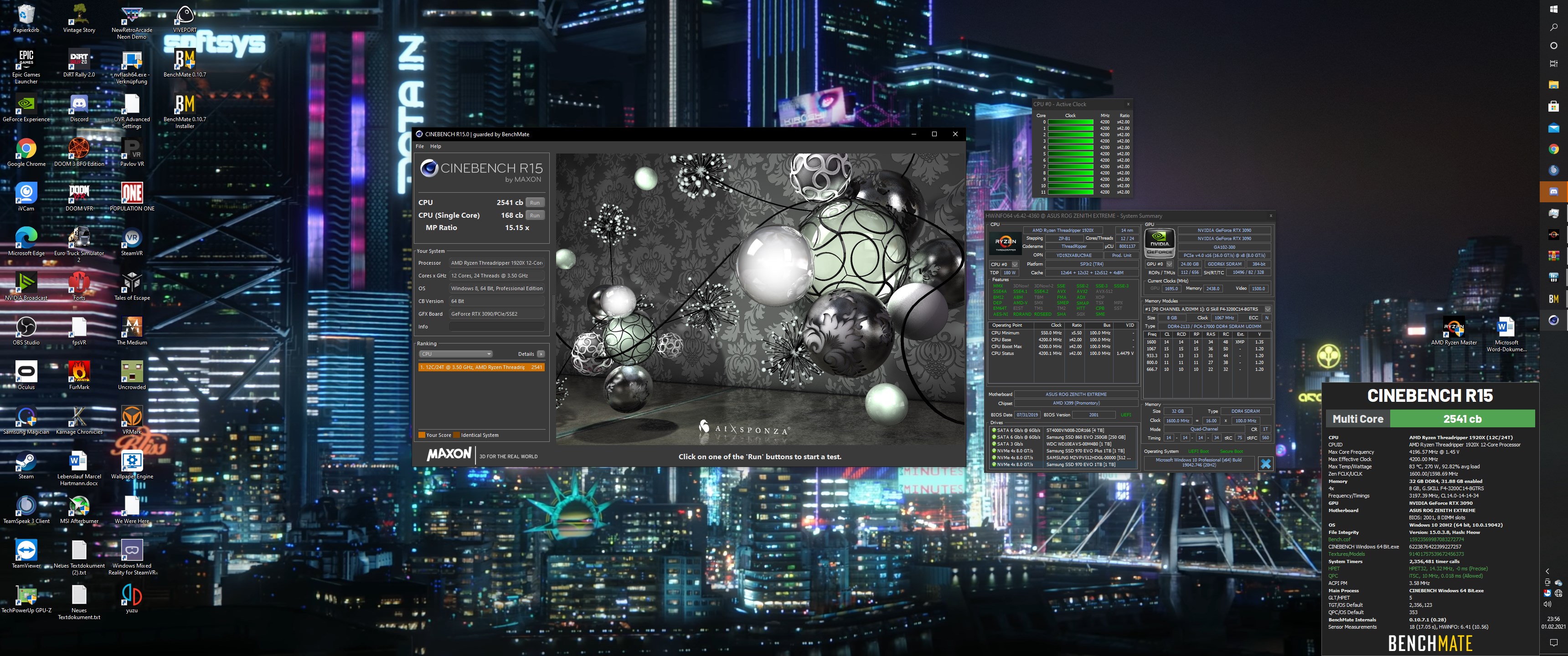Open Google Chrome desktop shortcut

pyautogui.click(x=26, y=152)
